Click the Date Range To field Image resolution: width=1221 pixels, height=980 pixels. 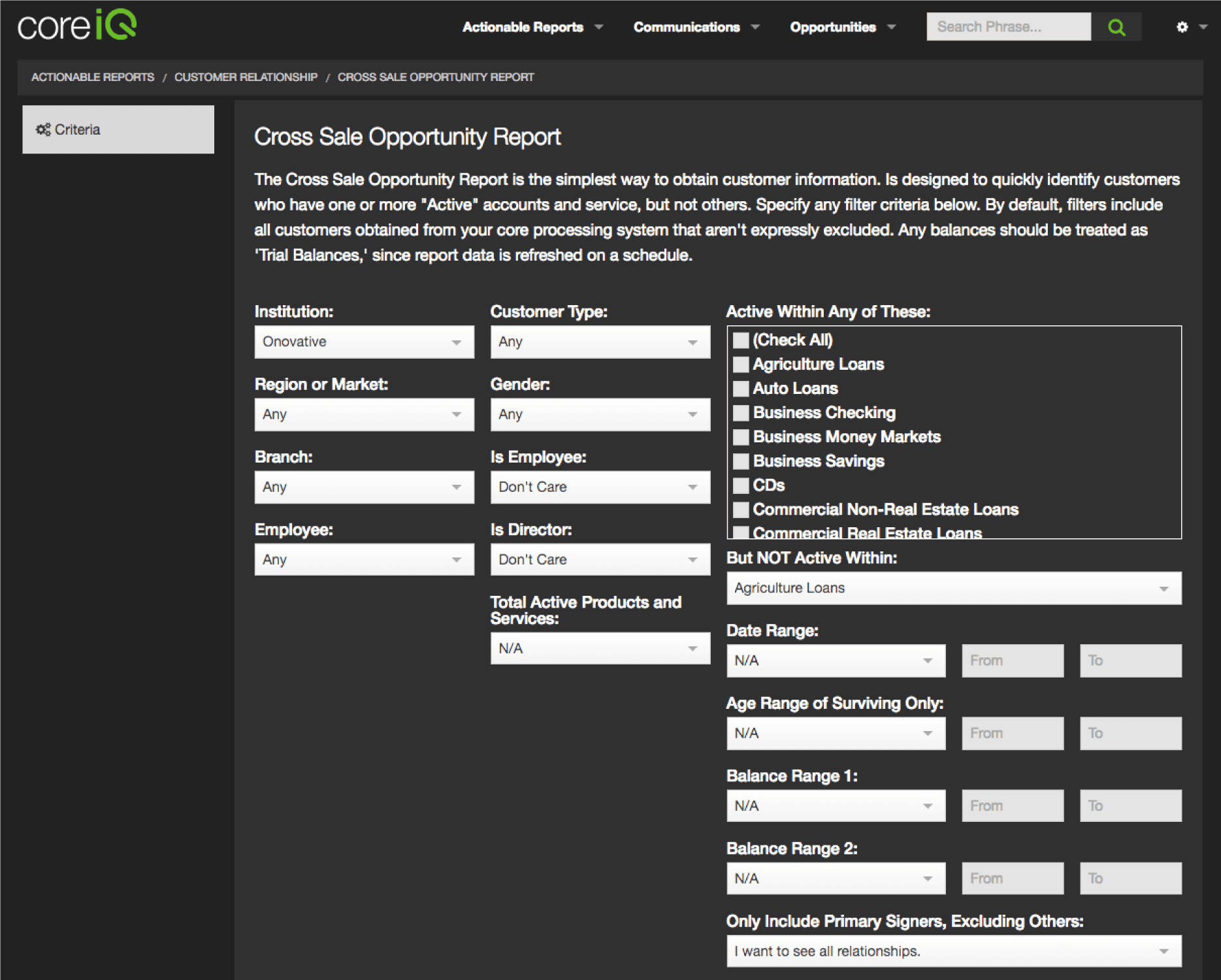(1130, 661)
